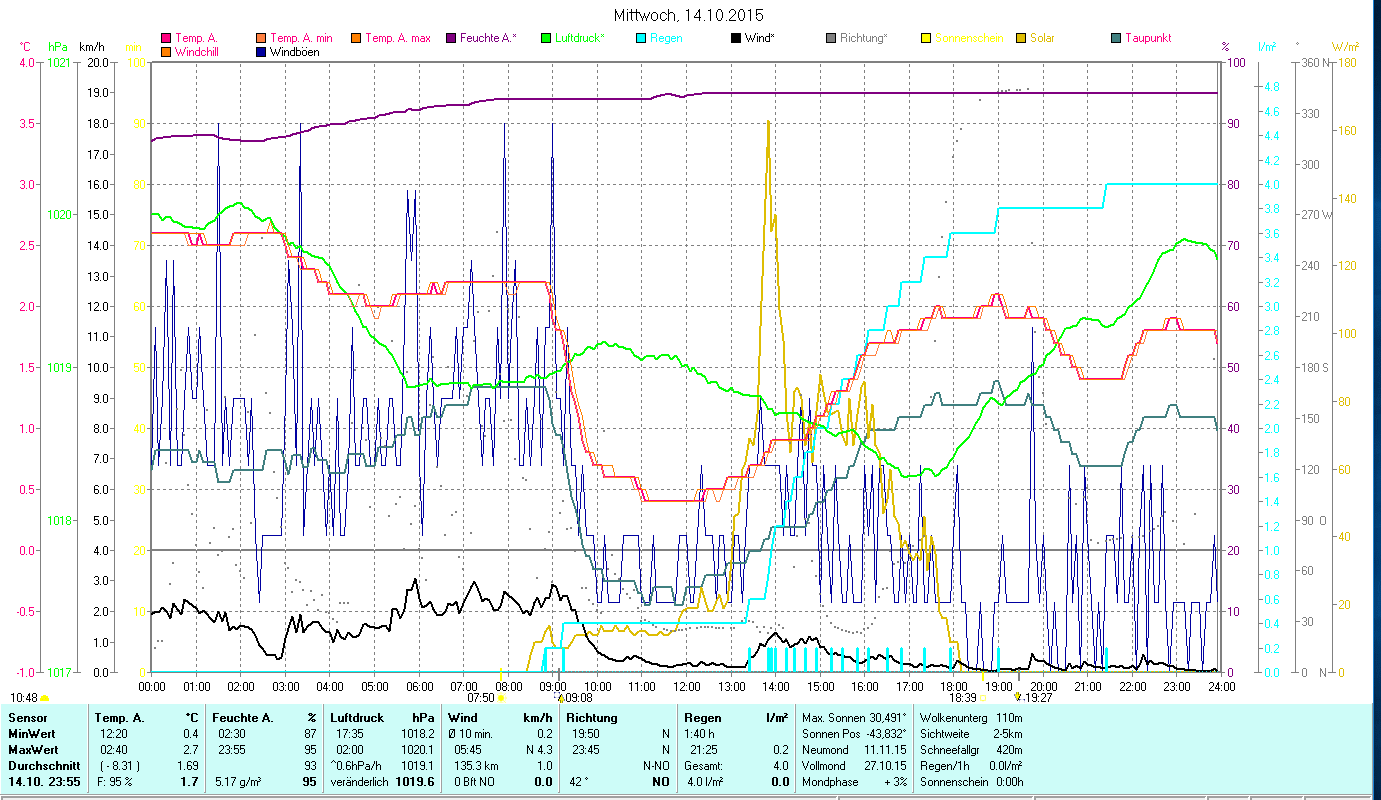Click the dark blue Windböen legend swatch
The width and height of the screenshot is (1381, 800).
pyautogui.click(x=262, y=52)
